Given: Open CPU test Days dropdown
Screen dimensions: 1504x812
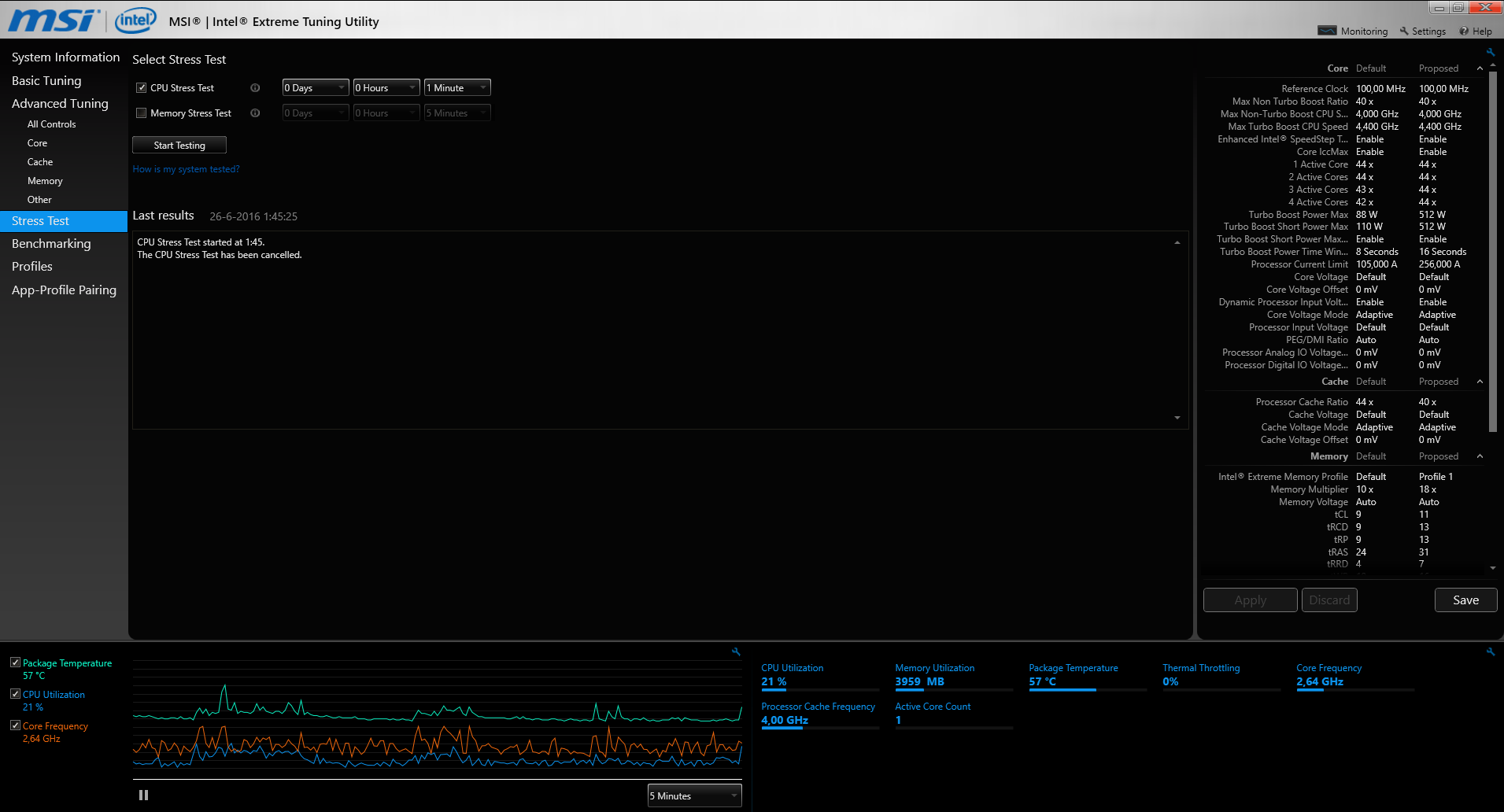Looking at the screenshot, I should 316,88.
